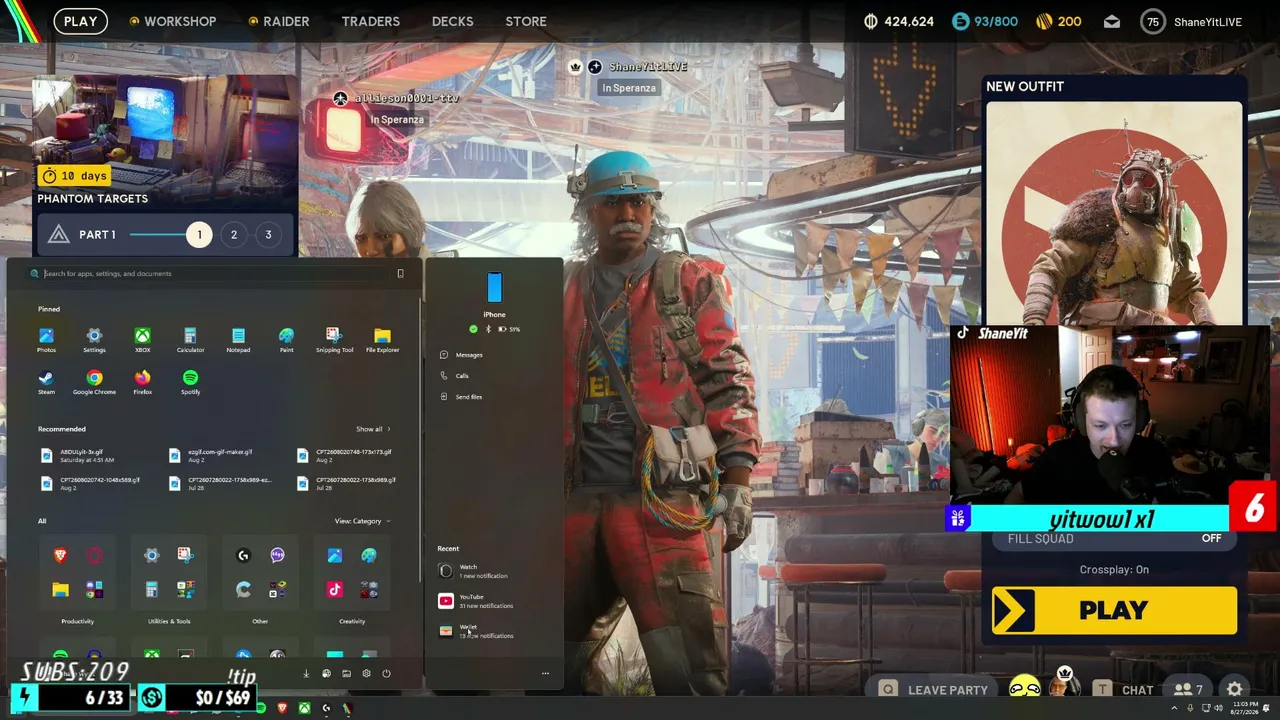Switch to the RAIDER tab

pos(279,21)
